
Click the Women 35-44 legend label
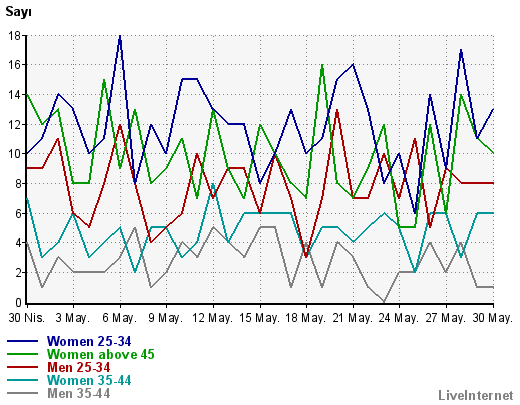pyautogui.click(x=89, y=380)
